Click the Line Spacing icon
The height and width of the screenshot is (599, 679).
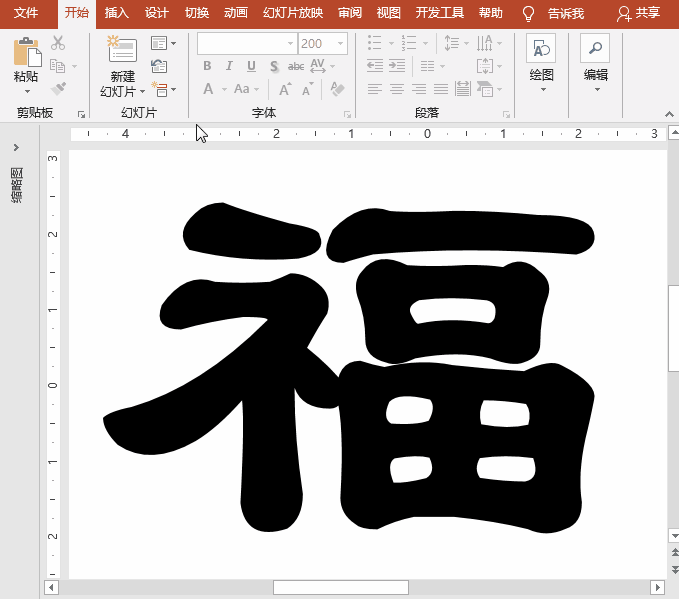click(x=452, y=43)
